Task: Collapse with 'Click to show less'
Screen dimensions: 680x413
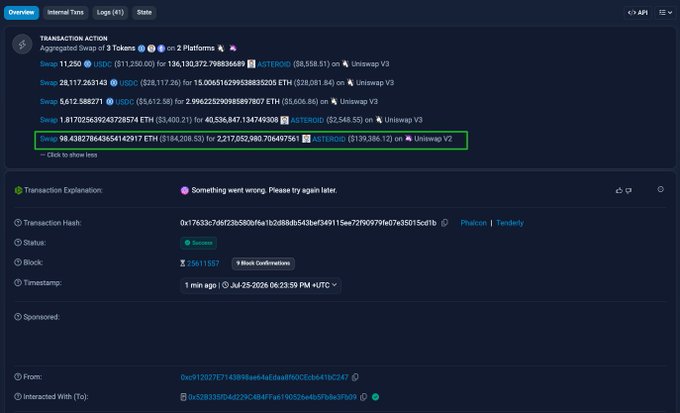Action: click(69, 155)
